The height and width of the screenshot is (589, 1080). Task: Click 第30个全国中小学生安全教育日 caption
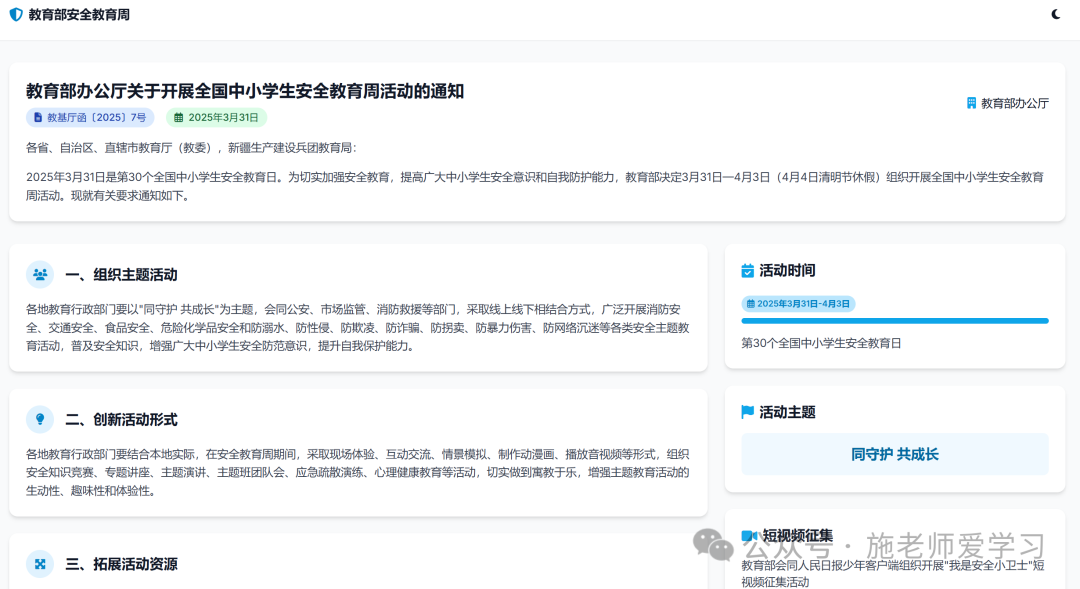coord(821,343)
